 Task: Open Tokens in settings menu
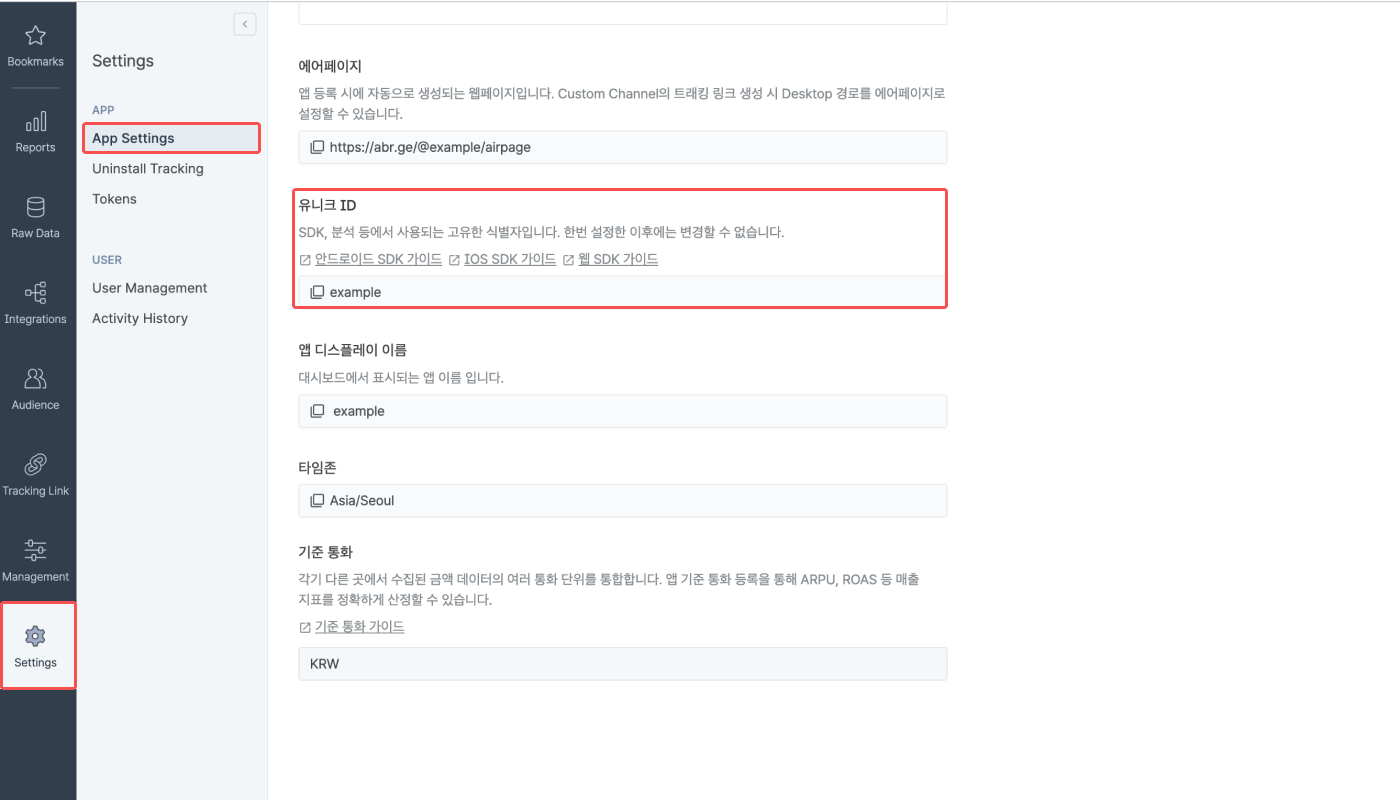click(x=114, y=199)
